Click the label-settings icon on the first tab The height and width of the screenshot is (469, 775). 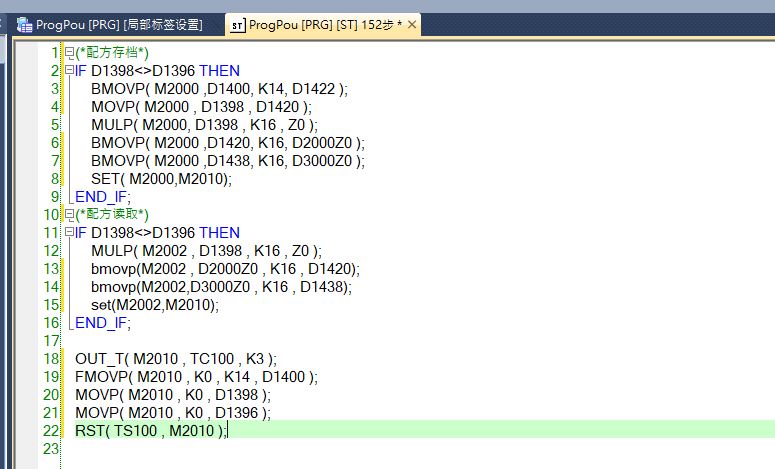(24, 24)
